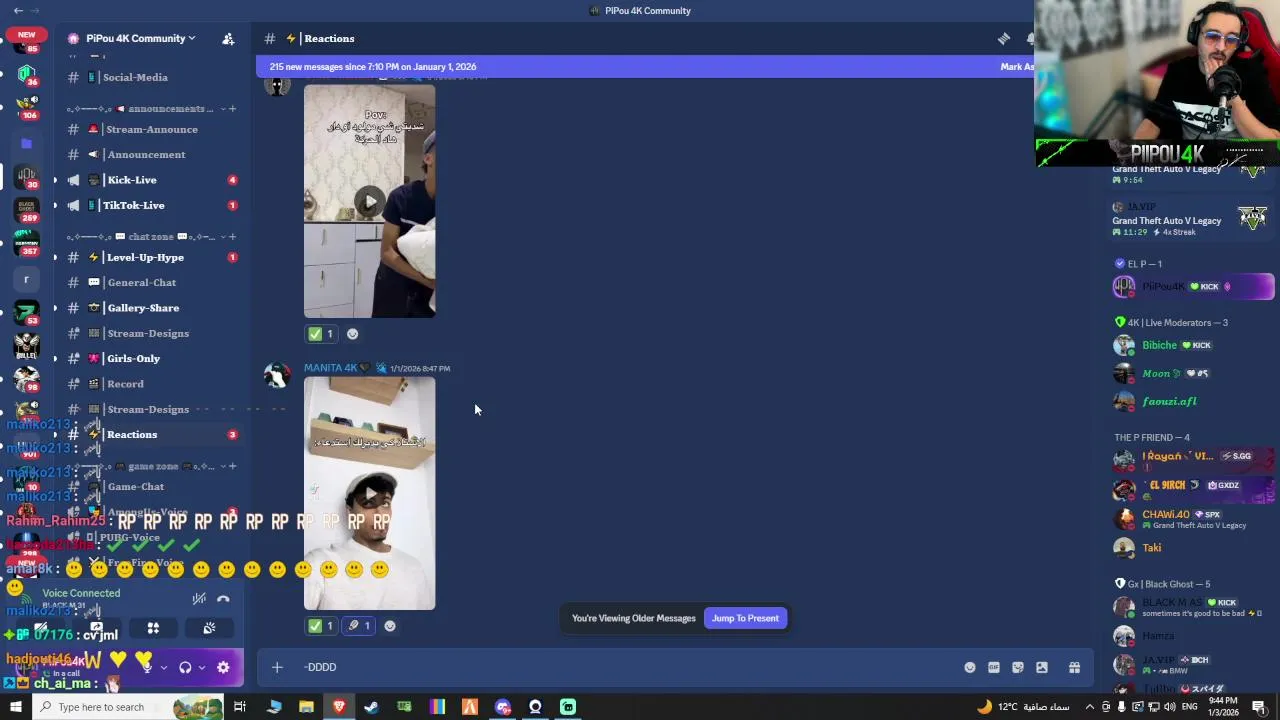This screenshot has width=1280, height=720.
Task: Play the first video attachment
Action: [x=370, y=202]
